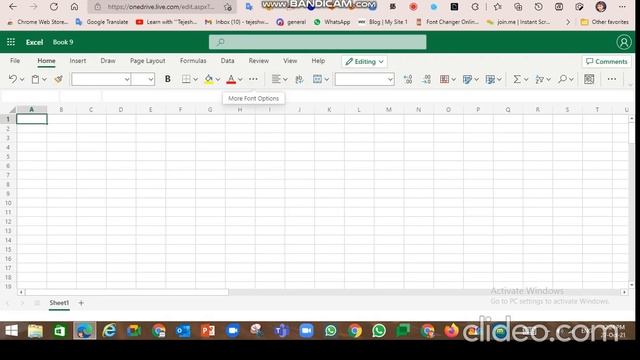The image size is (640, 360).
Task: Click the Cell Styles icon
Action: pyautogui.click(x=490, y=79)
